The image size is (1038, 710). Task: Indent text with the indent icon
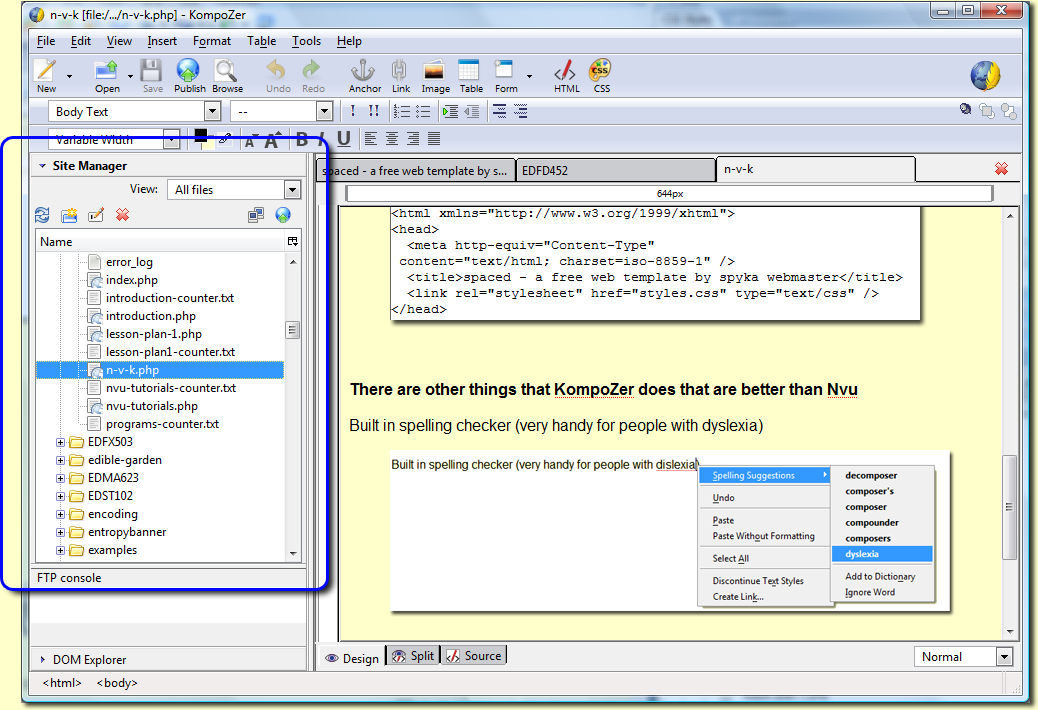pyautogui.click(x=450, y=111)
